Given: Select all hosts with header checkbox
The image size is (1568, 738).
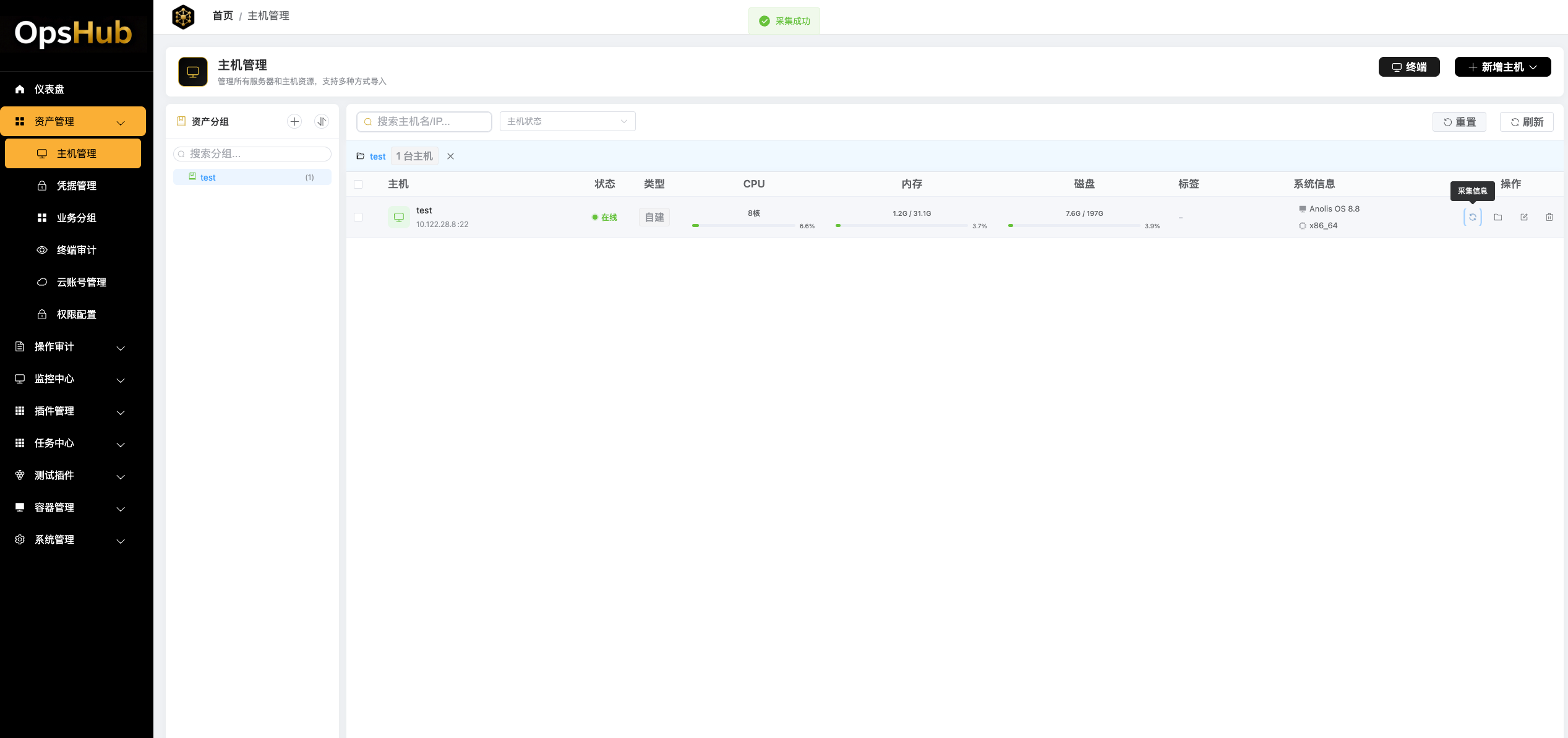Looking at the screenshot, I should (x=358, y=184).
